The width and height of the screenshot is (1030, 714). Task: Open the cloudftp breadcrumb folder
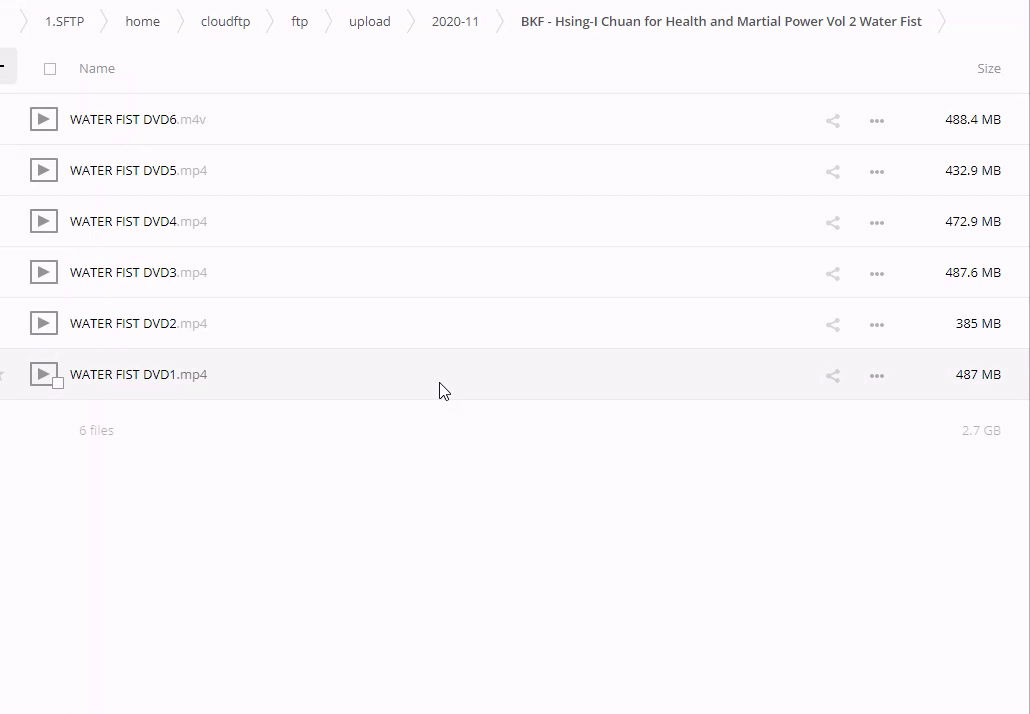click(x=225, y=21)
